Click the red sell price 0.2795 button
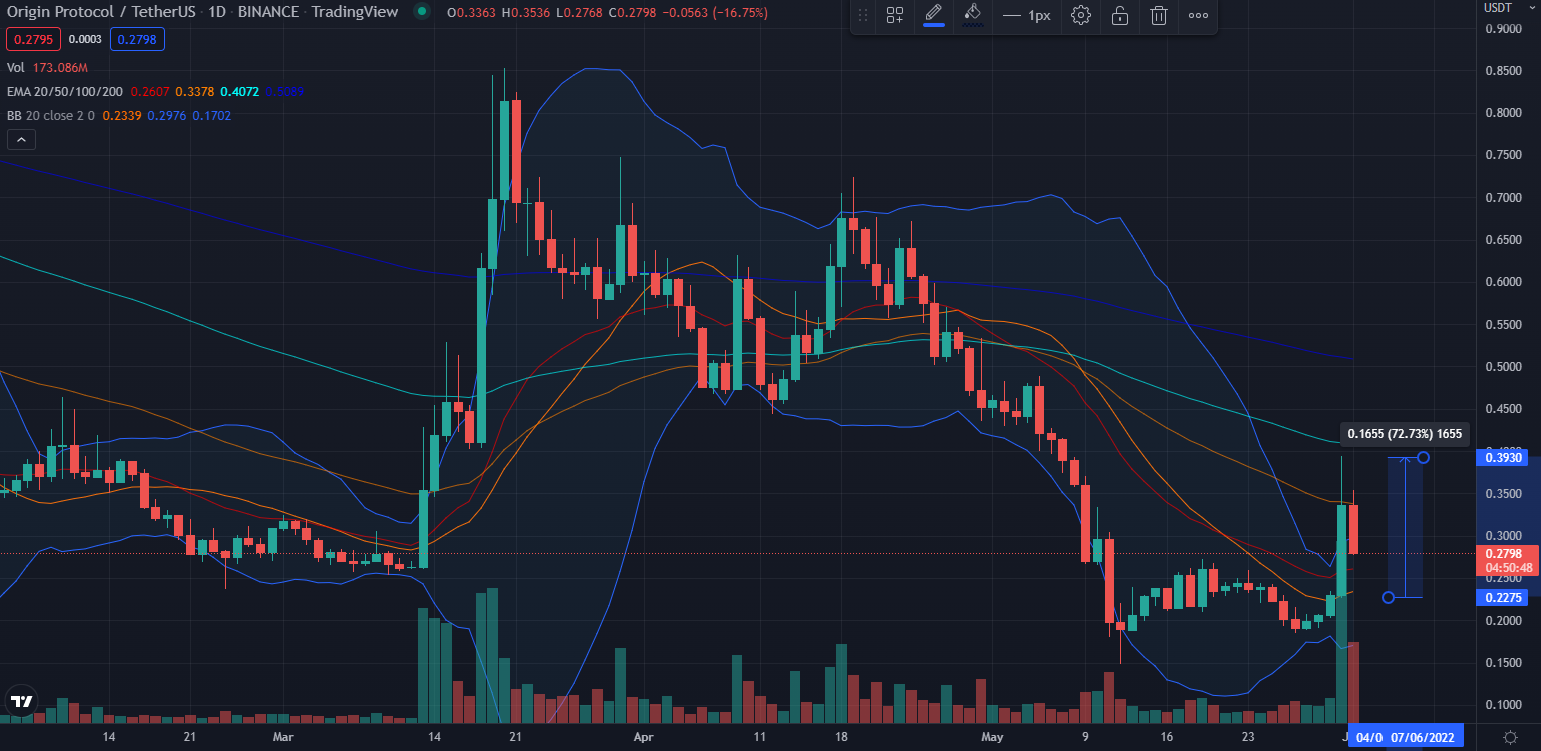This screenshot has width=1541, height=751. pyautogui.click(x=33, y=39)
